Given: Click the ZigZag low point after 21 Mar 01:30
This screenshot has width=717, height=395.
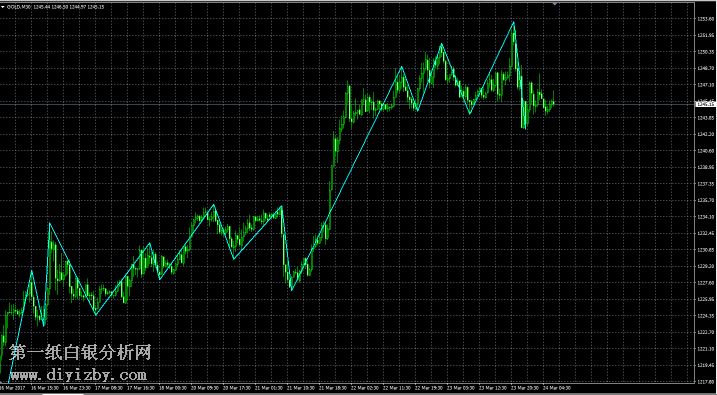Looking at the screenshot, I should click(x=292, y=289).
